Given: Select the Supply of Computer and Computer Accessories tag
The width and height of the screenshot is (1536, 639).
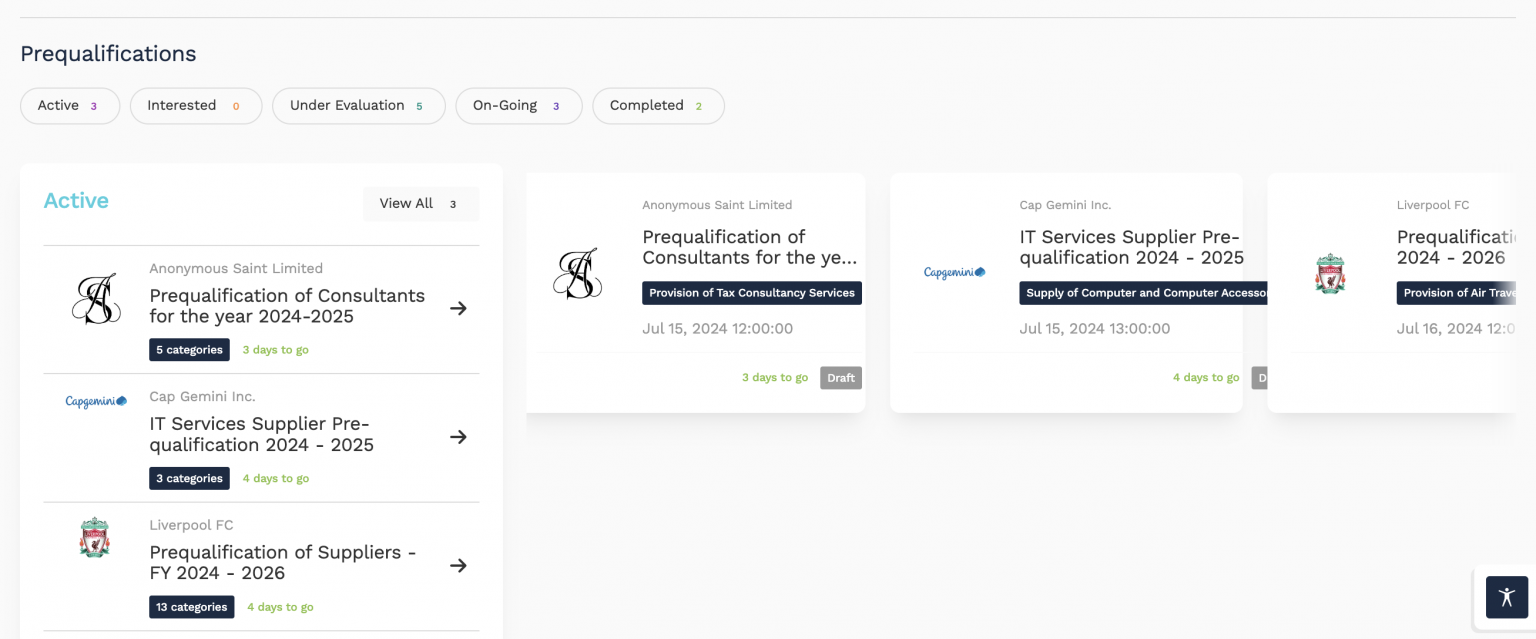Looking at the screenshot, I should click(x=1143, y=293).
